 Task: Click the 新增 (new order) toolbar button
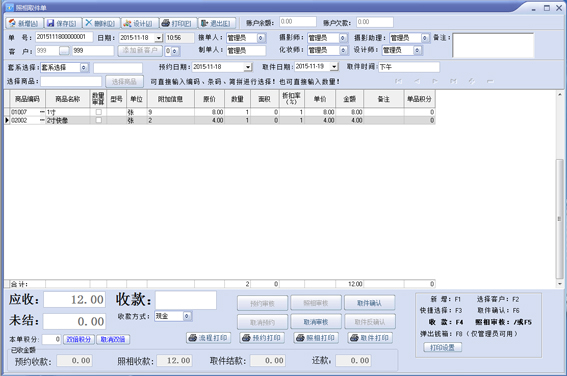click(24, 23)
